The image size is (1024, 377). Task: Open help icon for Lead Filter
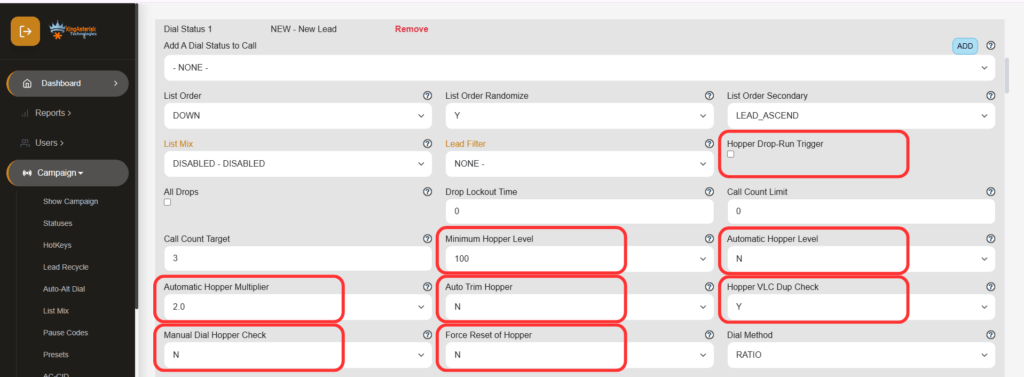[x=709, y=144]
